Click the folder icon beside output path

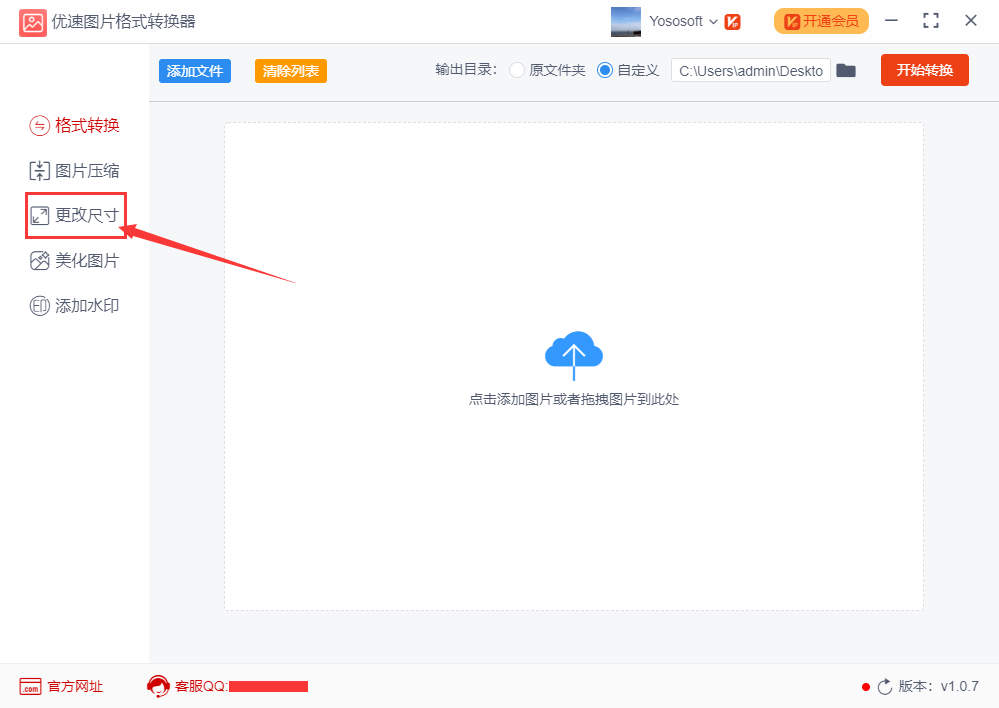coord(845,70)
